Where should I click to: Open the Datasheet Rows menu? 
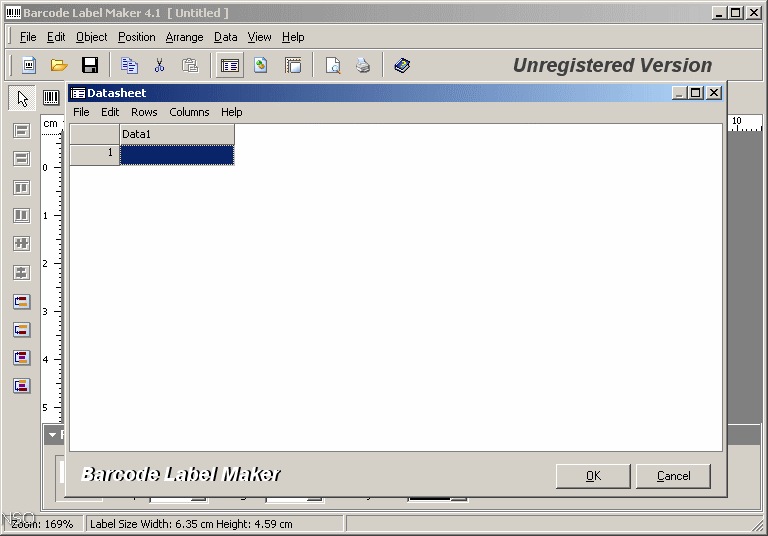144,112
